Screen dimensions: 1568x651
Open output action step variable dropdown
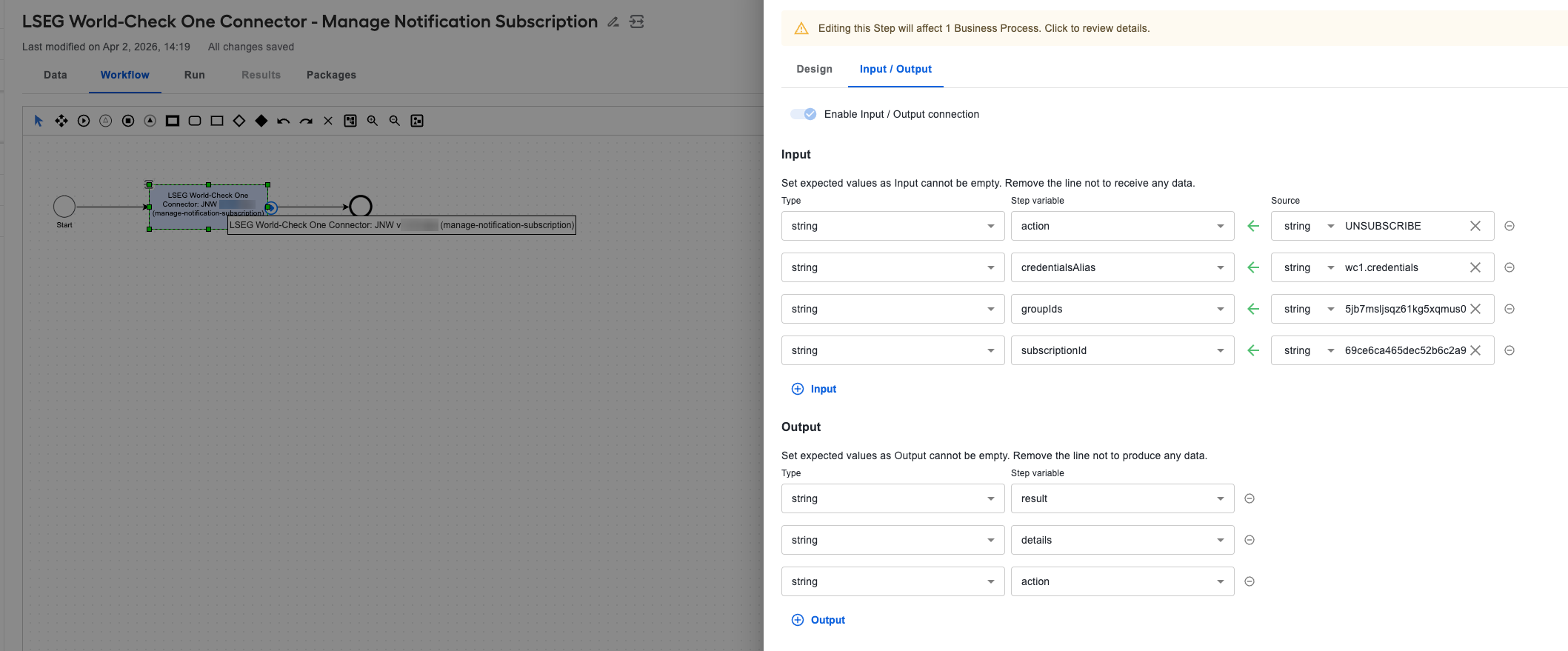[x=1122, y=581]
